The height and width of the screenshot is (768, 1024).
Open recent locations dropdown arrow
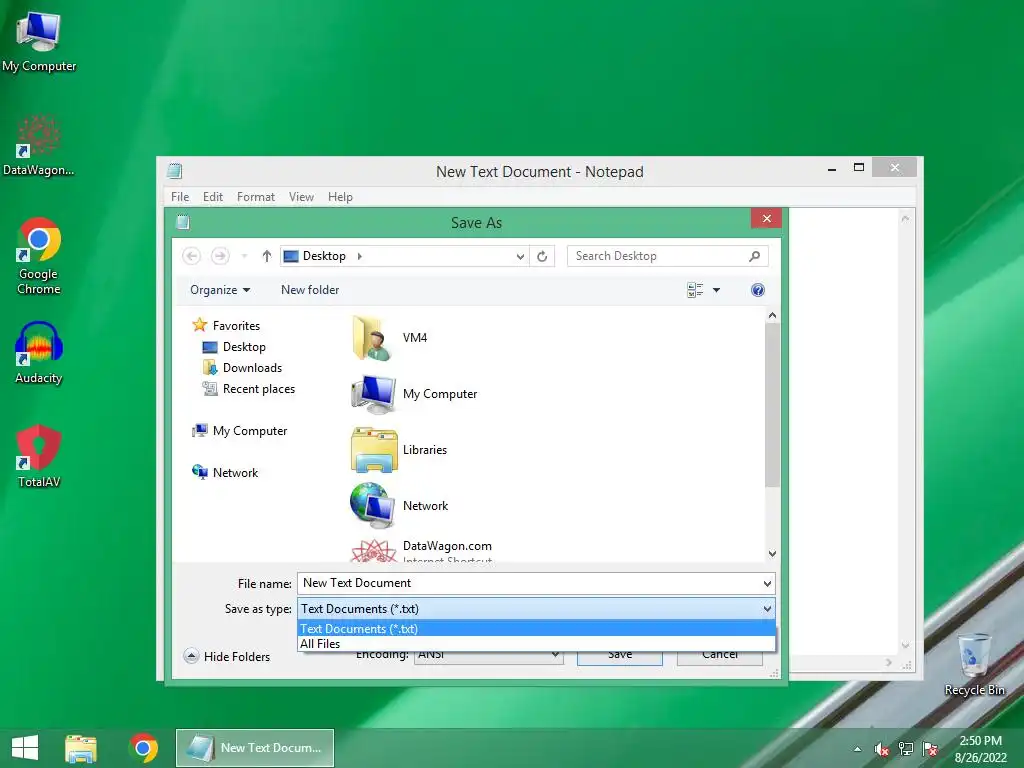[244, 256]
